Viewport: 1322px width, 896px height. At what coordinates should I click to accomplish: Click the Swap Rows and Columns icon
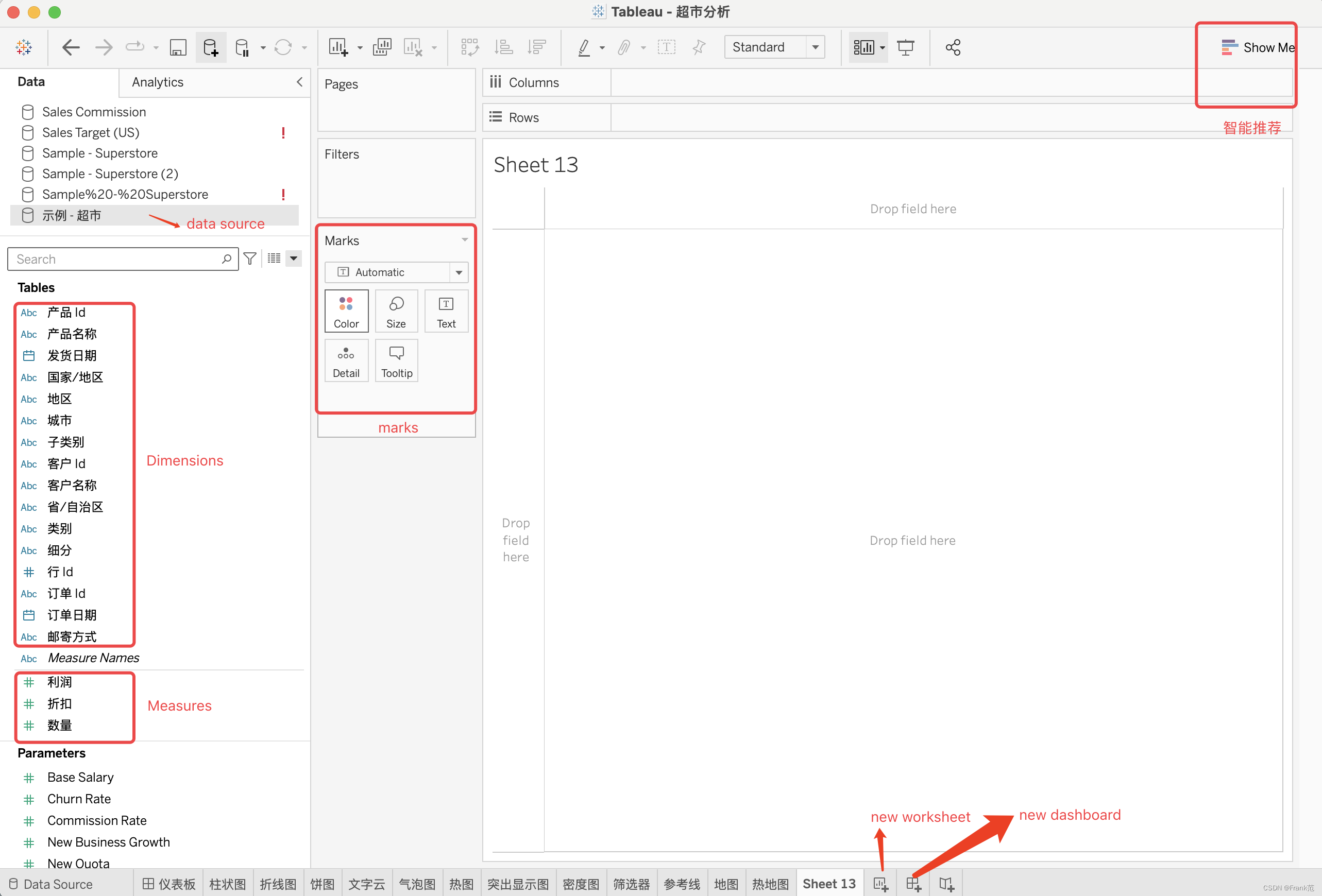coord(470,47)
